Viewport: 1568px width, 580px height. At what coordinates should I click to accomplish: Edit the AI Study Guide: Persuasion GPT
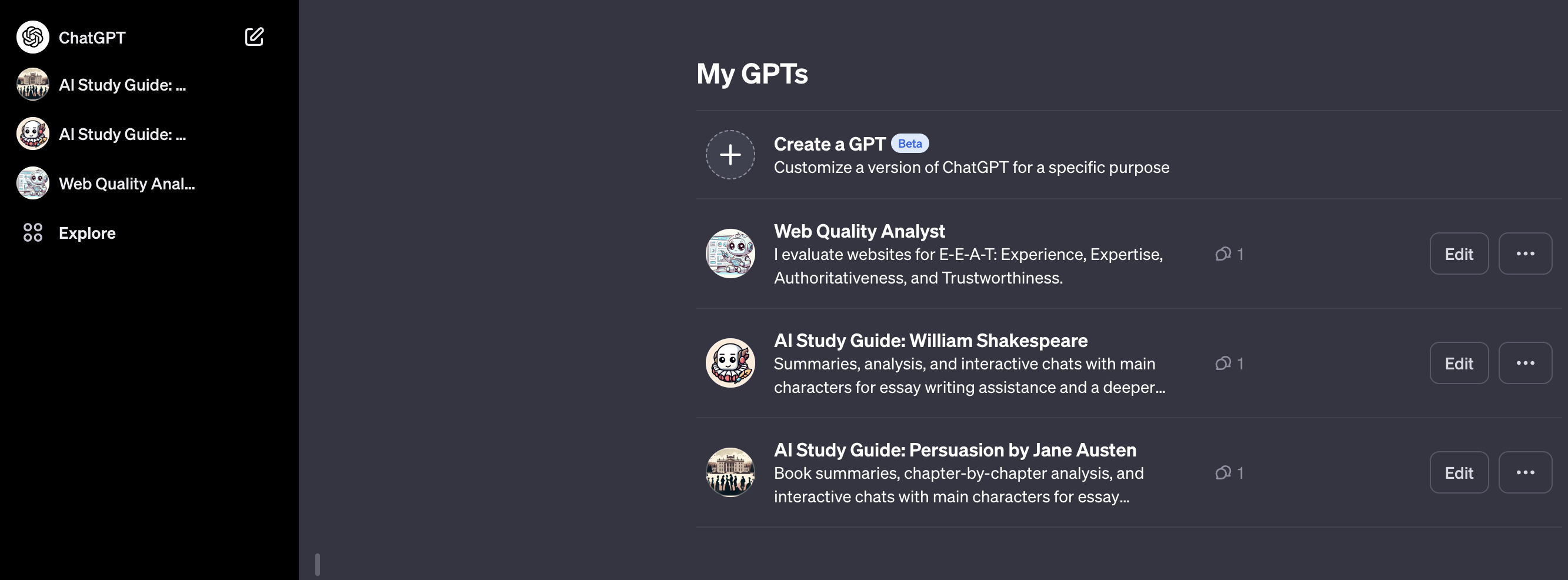click(x=1459, y=472)
